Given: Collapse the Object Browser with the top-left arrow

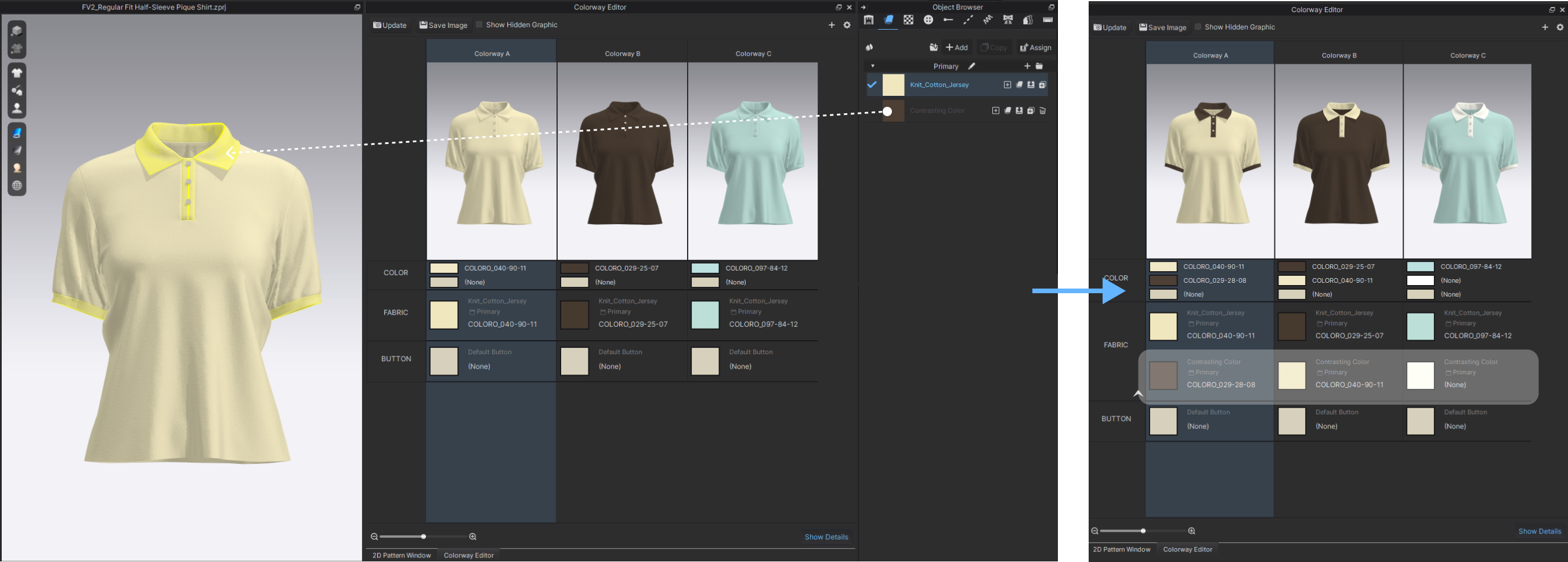Looking at the screenshot, I should pos(863,8).
